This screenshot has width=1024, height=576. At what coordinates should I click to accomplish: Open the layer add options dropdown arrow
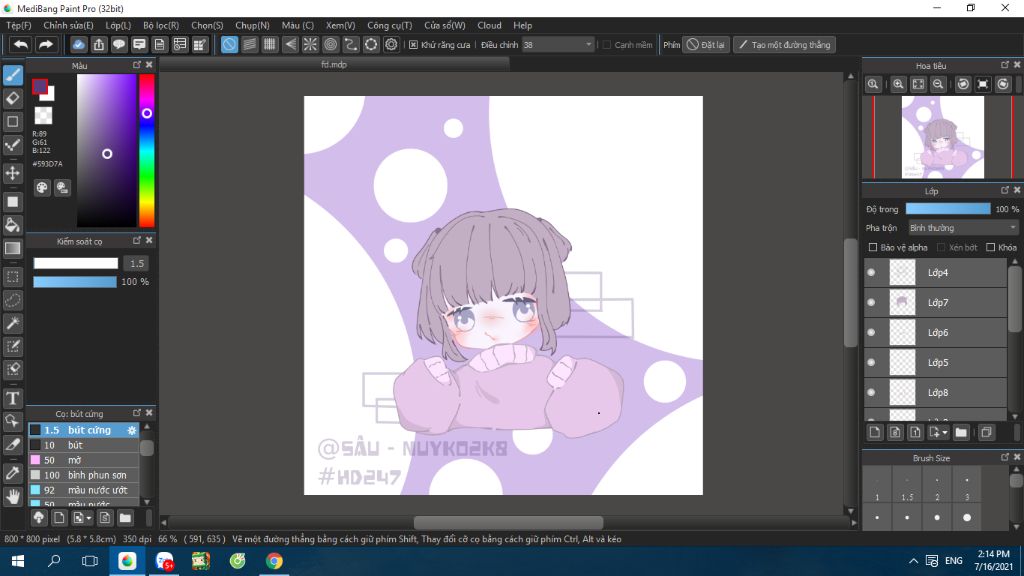tap(945, 433)
